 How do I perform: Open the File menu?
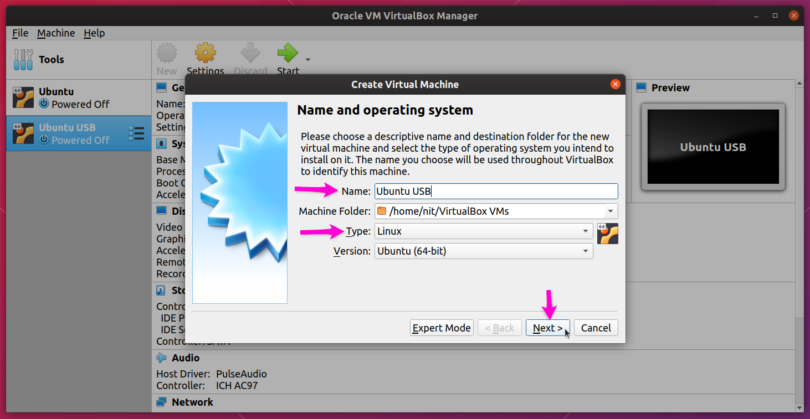coord(20,33)
